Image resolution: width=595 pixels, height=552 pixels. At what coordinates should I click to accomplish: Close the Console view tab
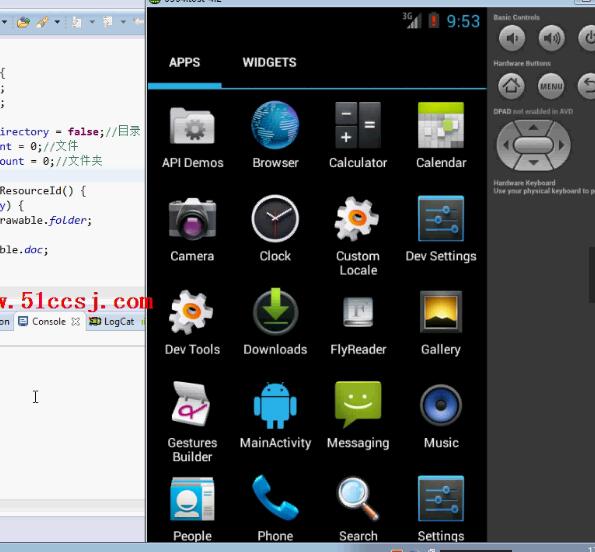click(76, 322)
